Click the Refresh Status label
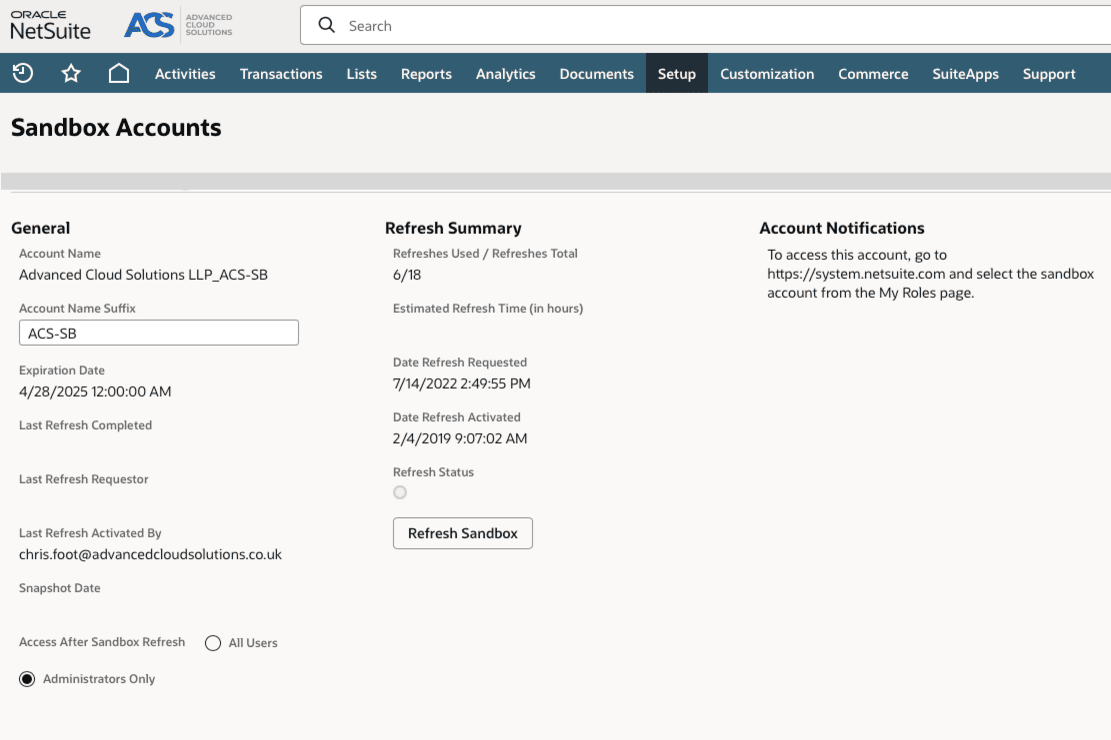Screen dimensions: 1111x740 pos(434,472)
